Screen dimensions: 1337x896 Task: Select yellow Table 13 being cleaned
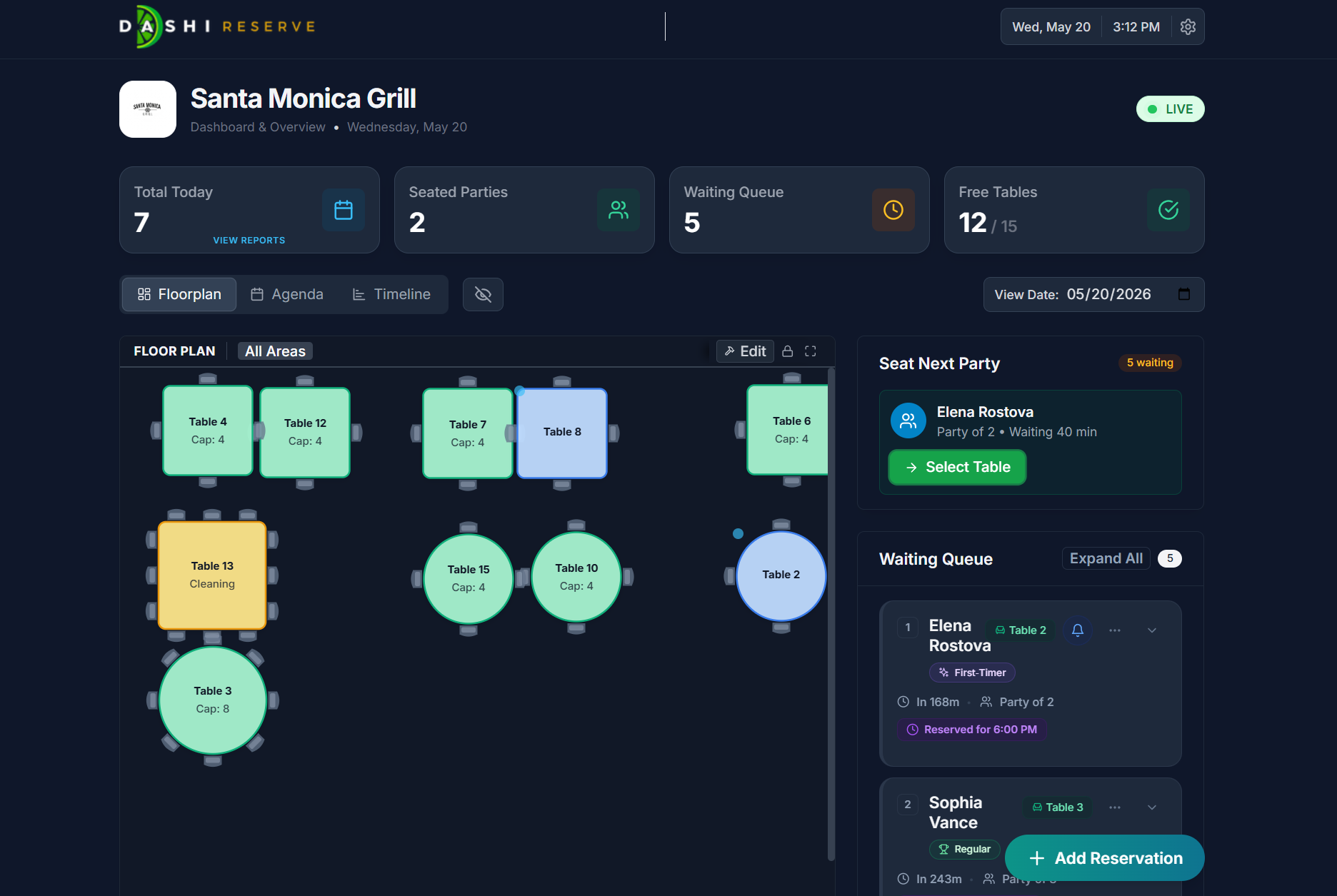[x=212, y=575]
